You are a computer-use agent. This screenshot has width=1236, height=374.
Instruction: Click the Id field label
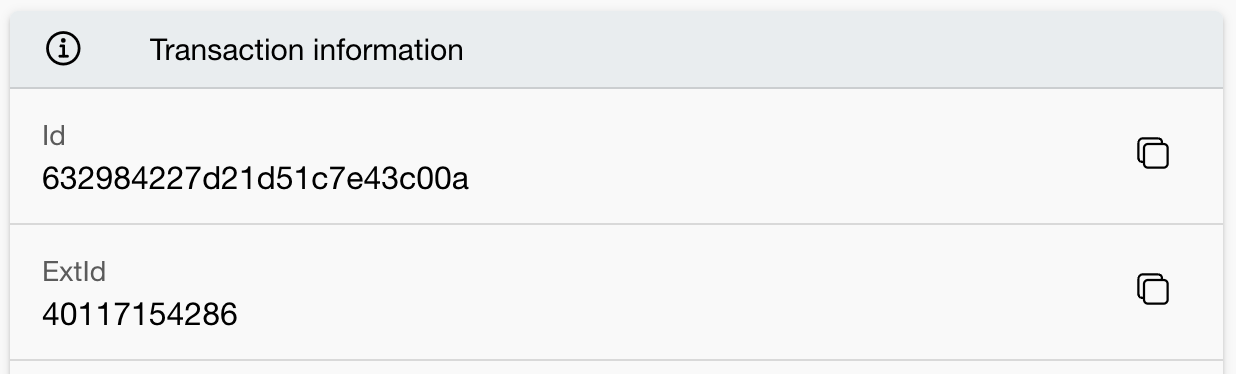(x=54, y=136)
